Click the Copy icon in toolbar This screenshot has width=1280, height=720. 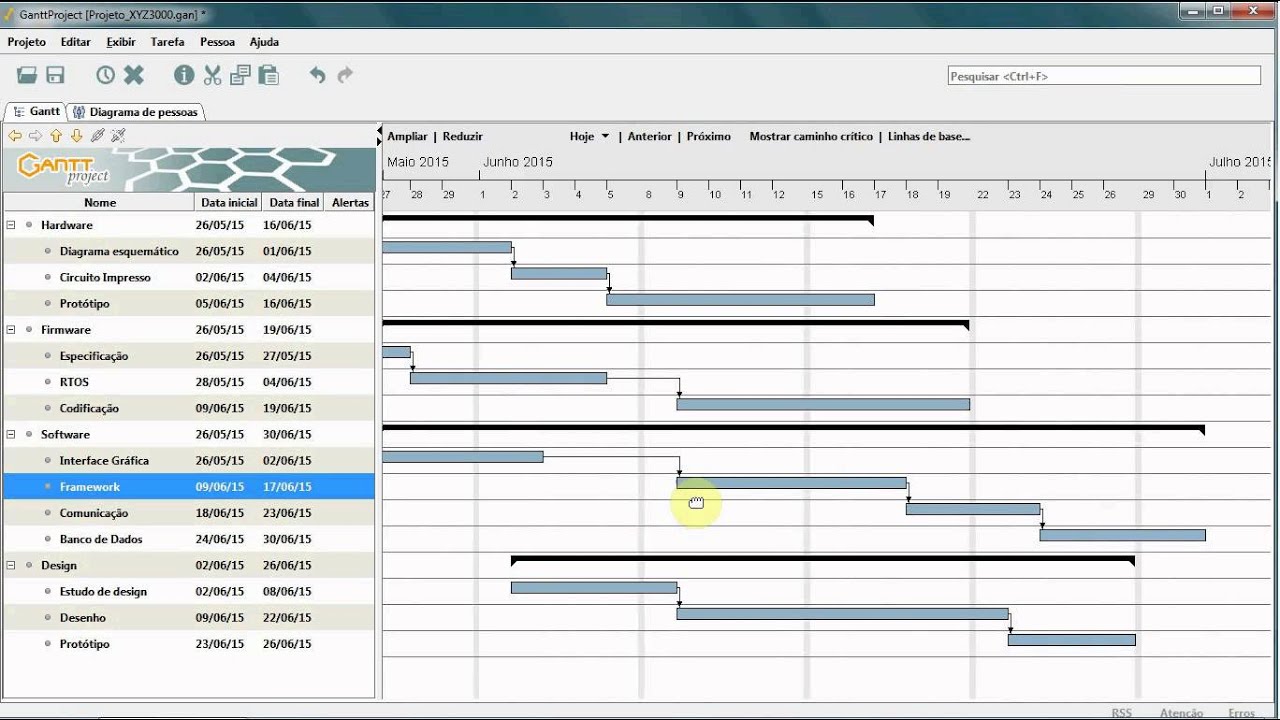click(240, 75)
